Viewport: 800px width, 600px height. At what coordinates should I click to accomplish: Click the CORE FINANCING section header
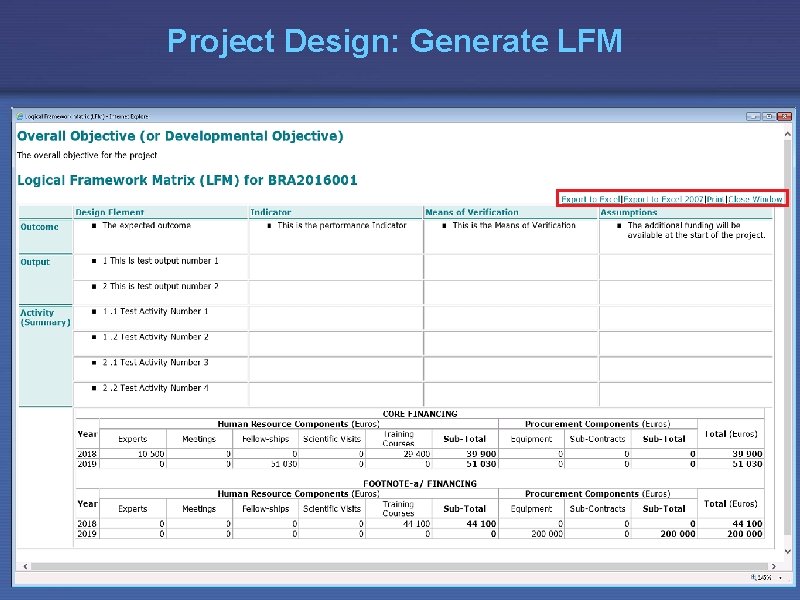420,412
